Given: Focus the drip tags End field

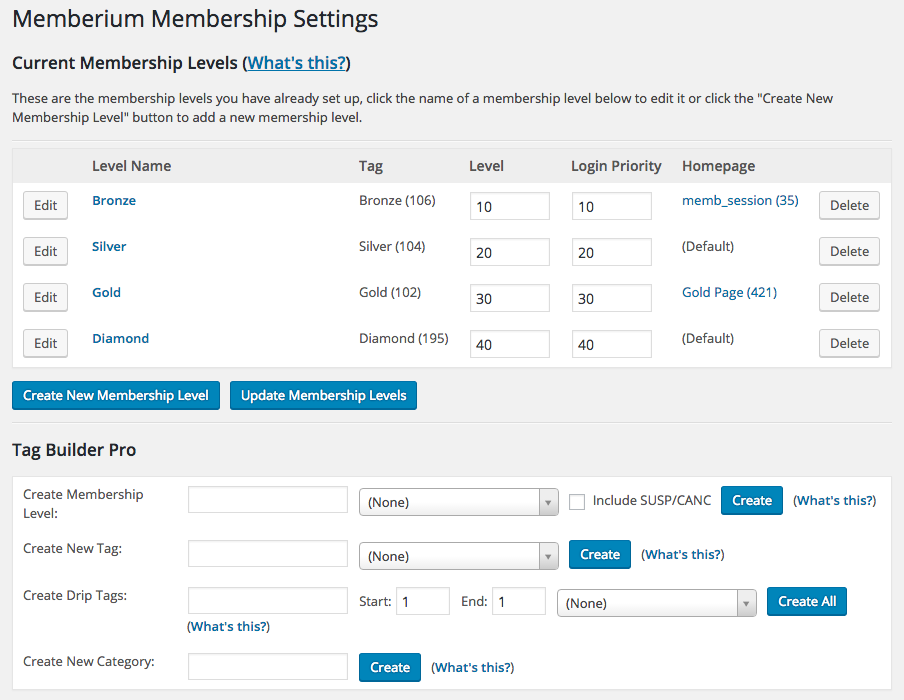Looking at the screenshot, I should [519, 601].
